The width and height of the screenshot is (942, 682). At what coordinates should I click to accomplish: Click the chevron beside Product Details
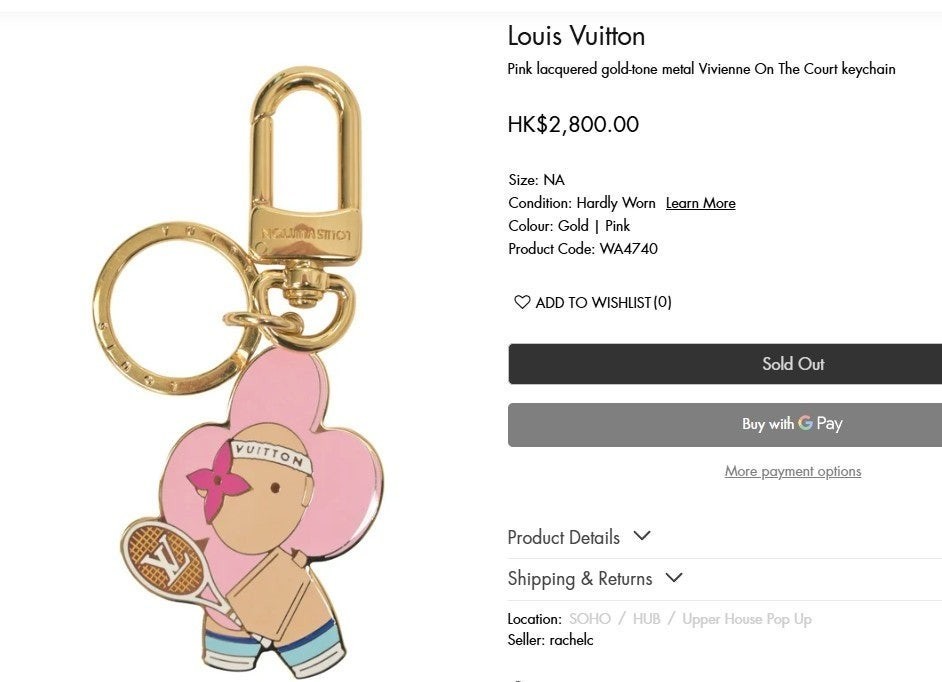point(642,536)
